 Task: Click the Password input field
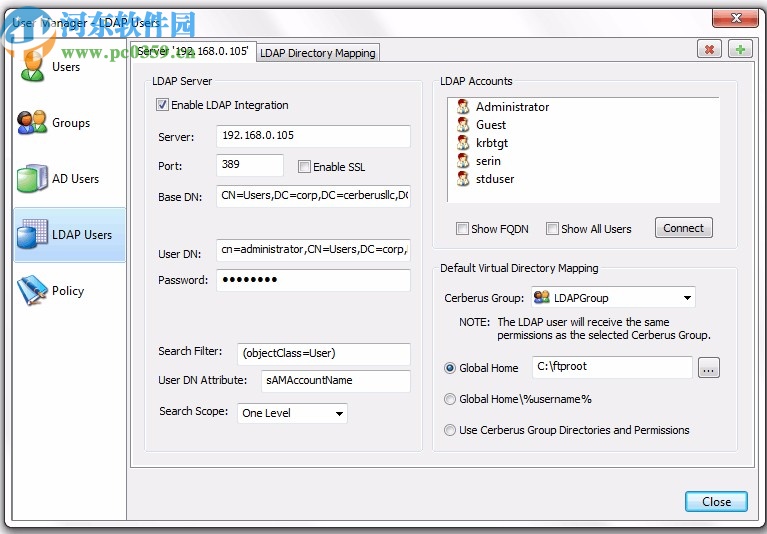point(313,280)
